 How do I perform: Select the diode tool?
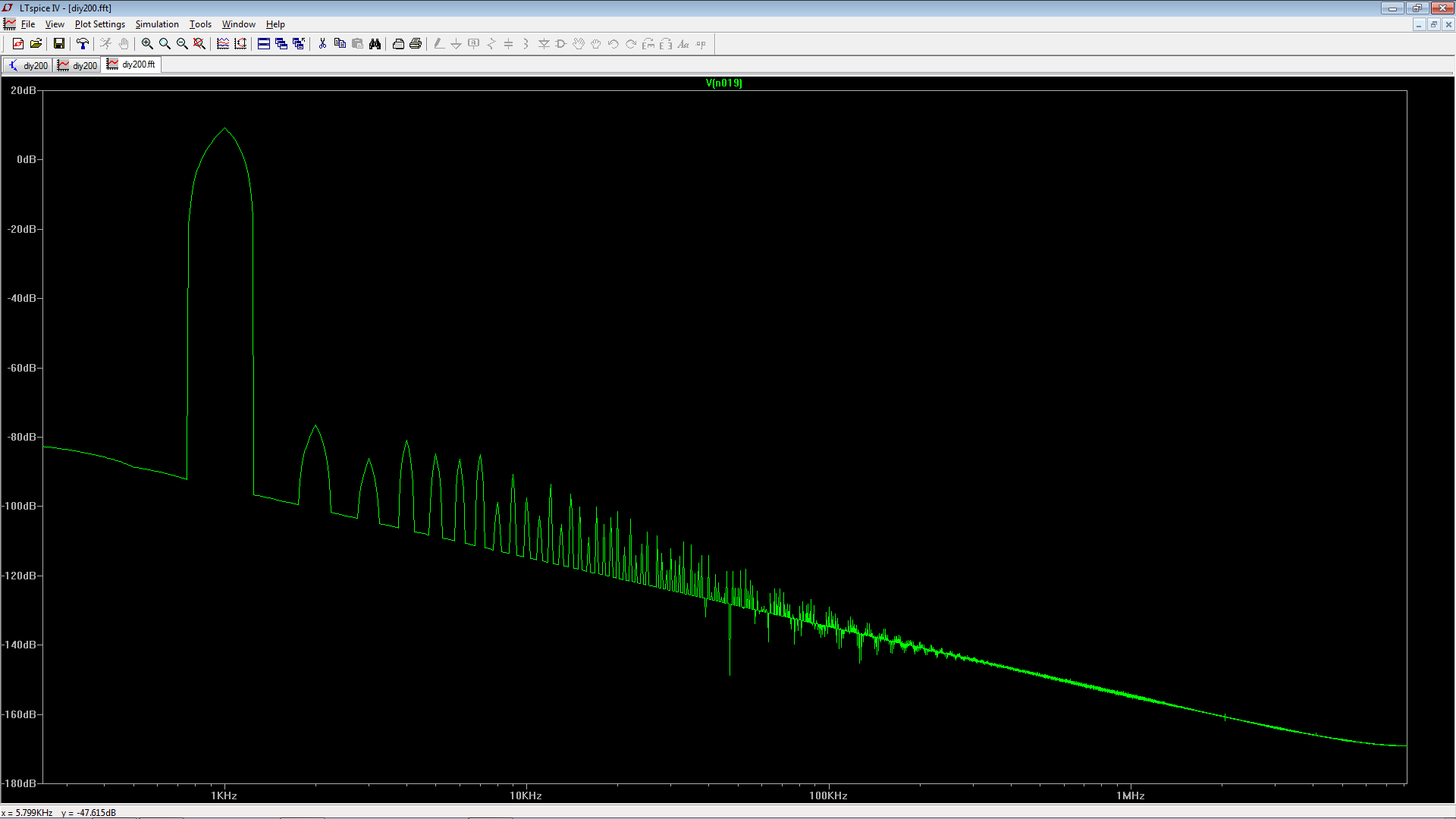click(x=544, y=44)
